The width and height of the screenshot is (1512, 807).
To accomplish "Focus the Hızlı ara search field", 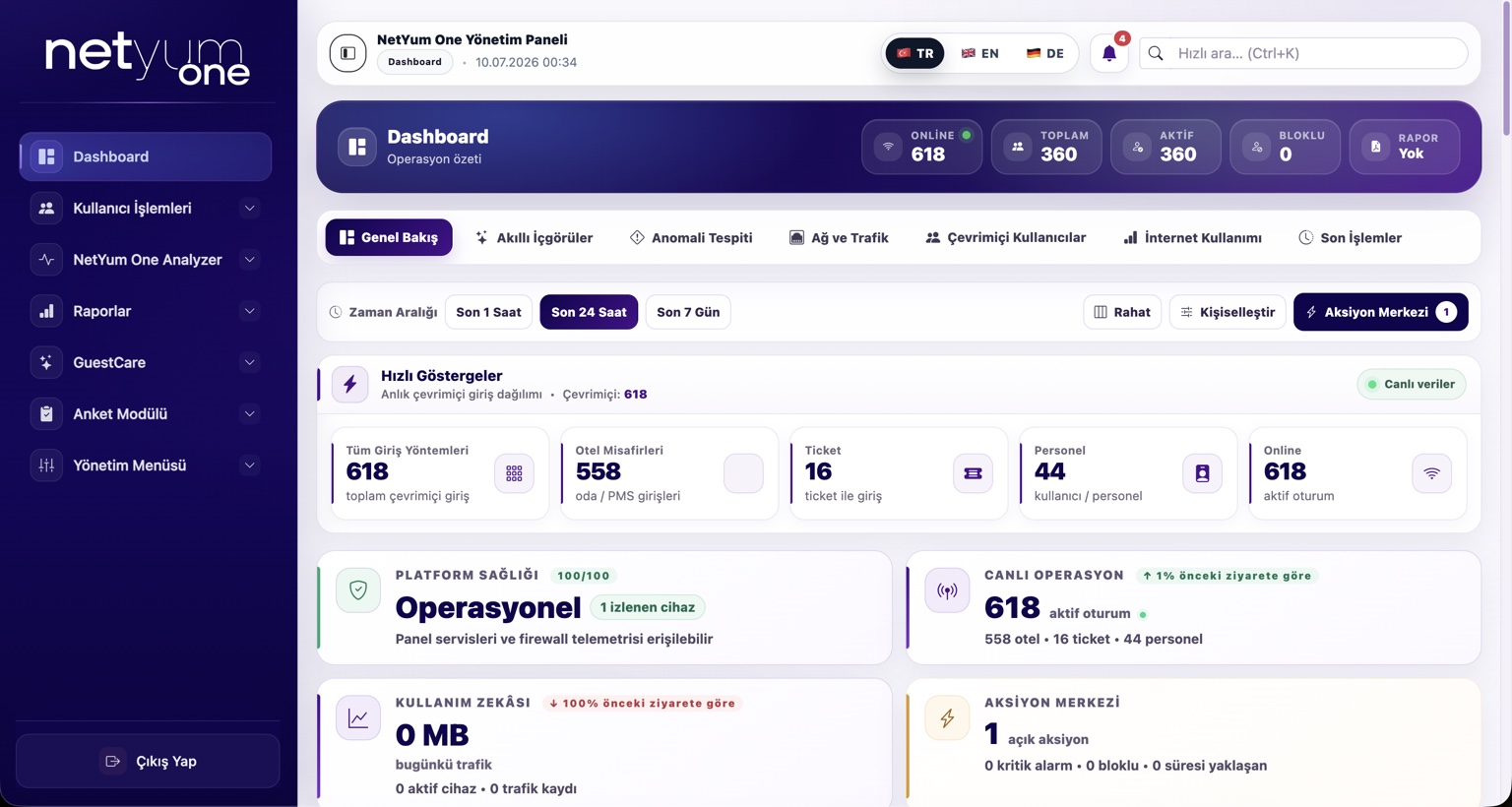I will pyautogui.click(x=1303, y=53).
